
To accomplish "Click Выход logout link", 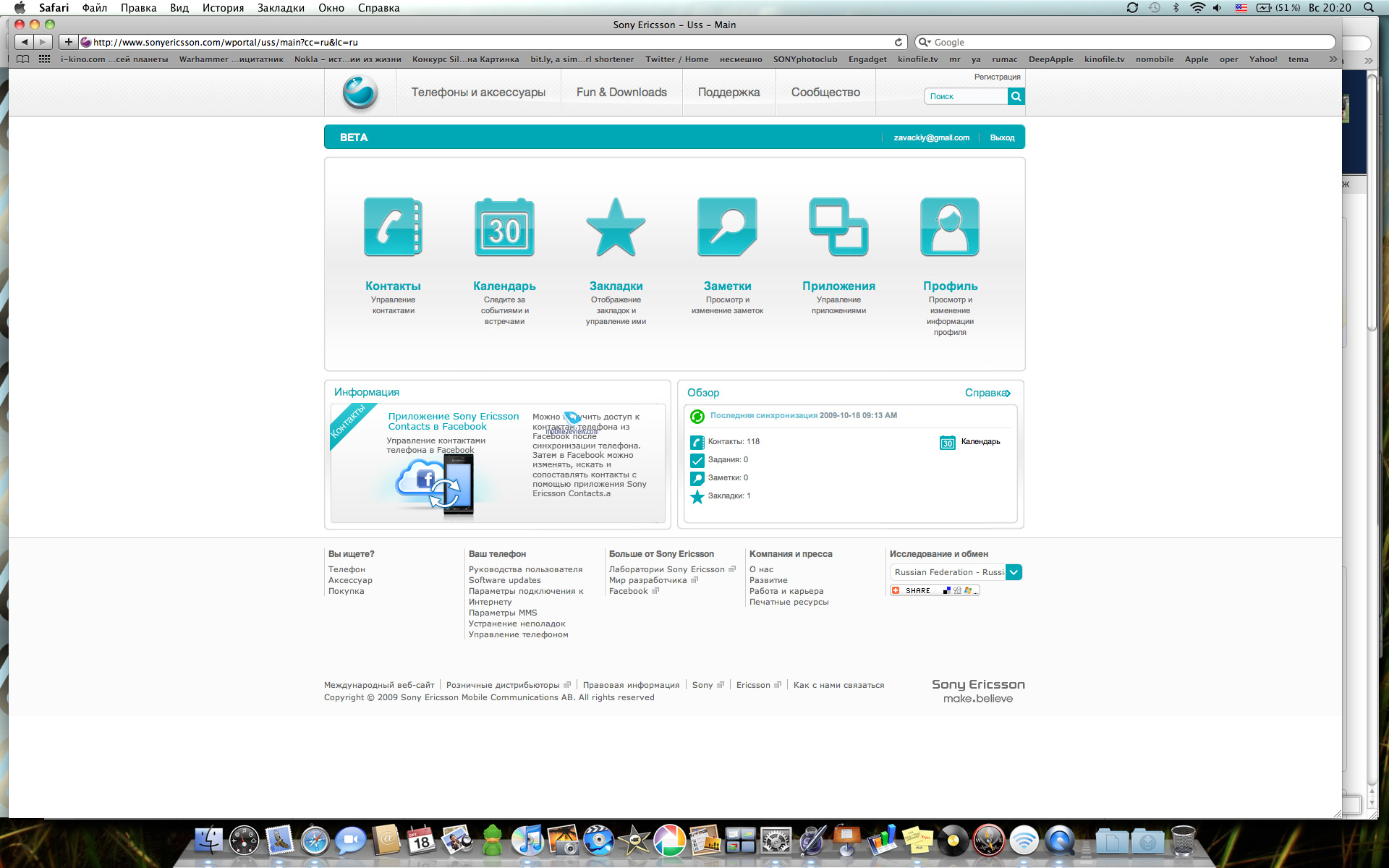I will [x=1002, y=137].
